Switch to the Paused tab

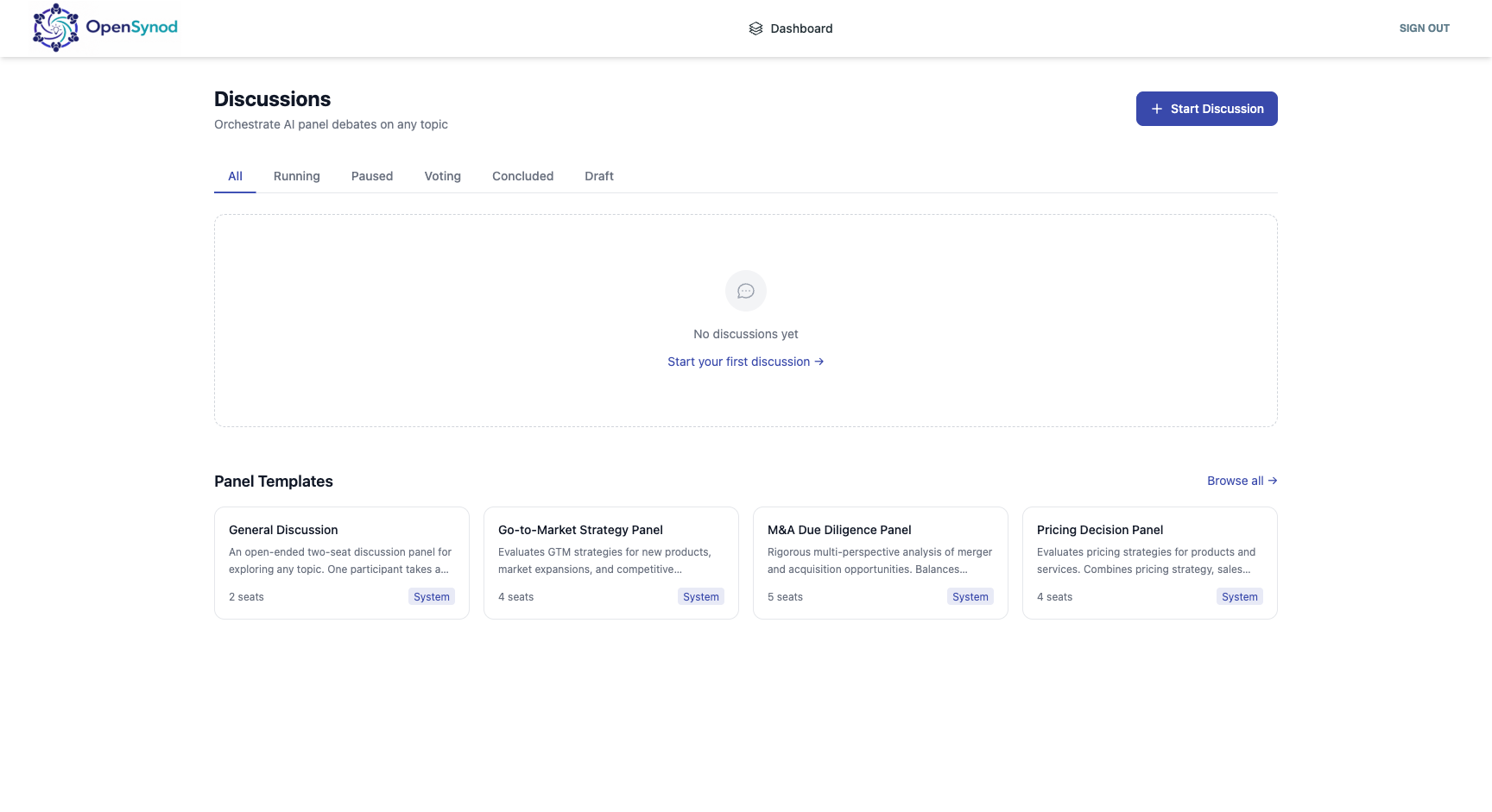[372, 176]
